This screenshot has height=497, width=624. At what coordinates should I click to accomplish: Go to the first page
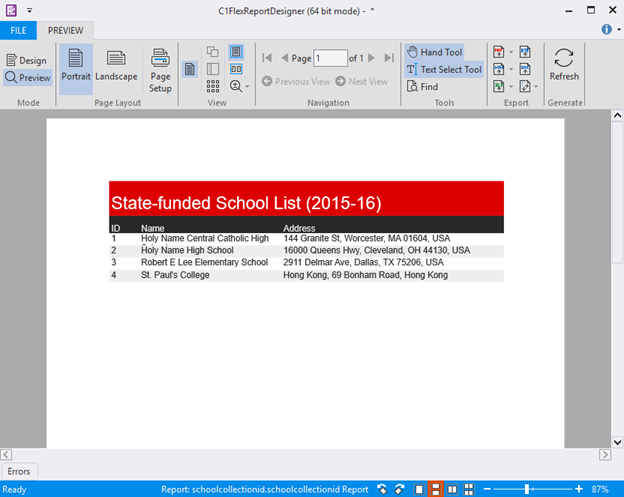[x=267, y=58]
